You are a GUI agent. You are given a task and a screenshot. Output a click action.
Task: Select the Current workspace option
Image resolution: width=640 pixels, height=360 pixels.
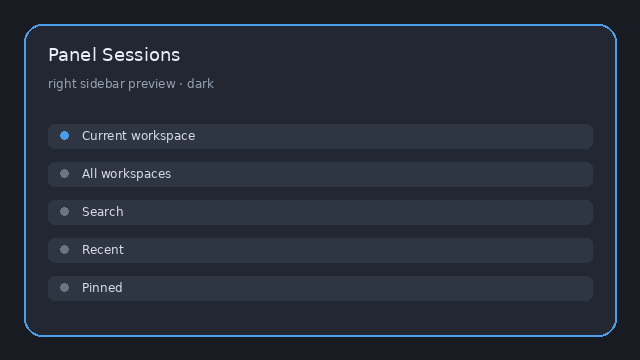point(320,136)
